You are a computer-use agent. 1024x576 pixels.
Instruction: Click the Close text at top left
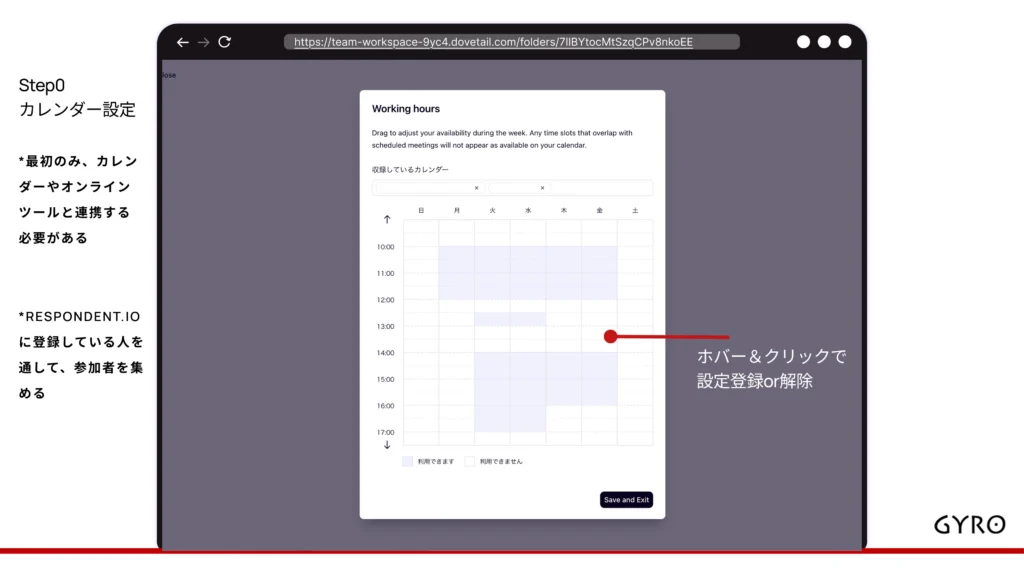click(168, 75)
